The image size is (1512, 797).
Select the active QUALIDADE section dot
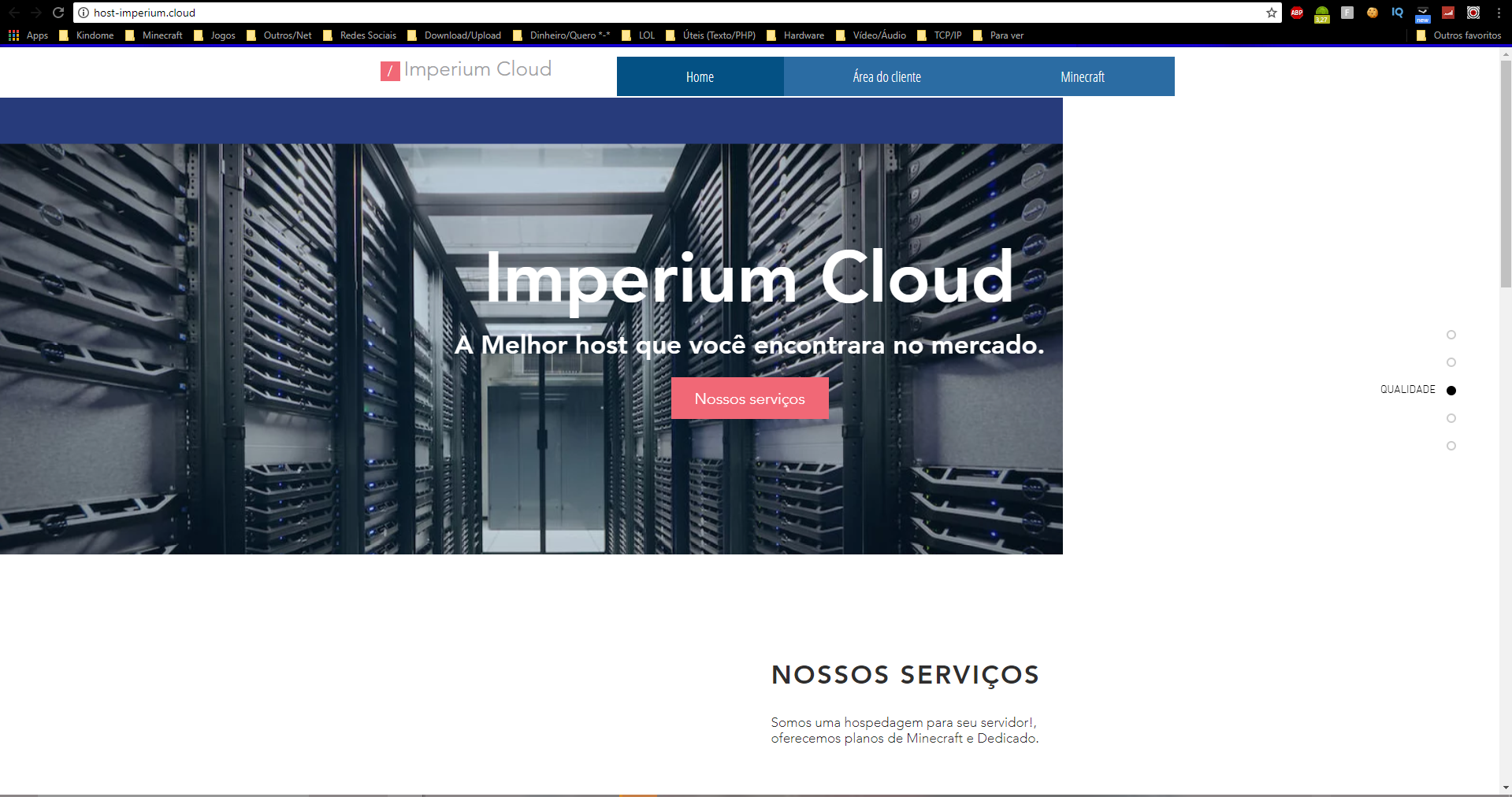[x=1451, y=391]
